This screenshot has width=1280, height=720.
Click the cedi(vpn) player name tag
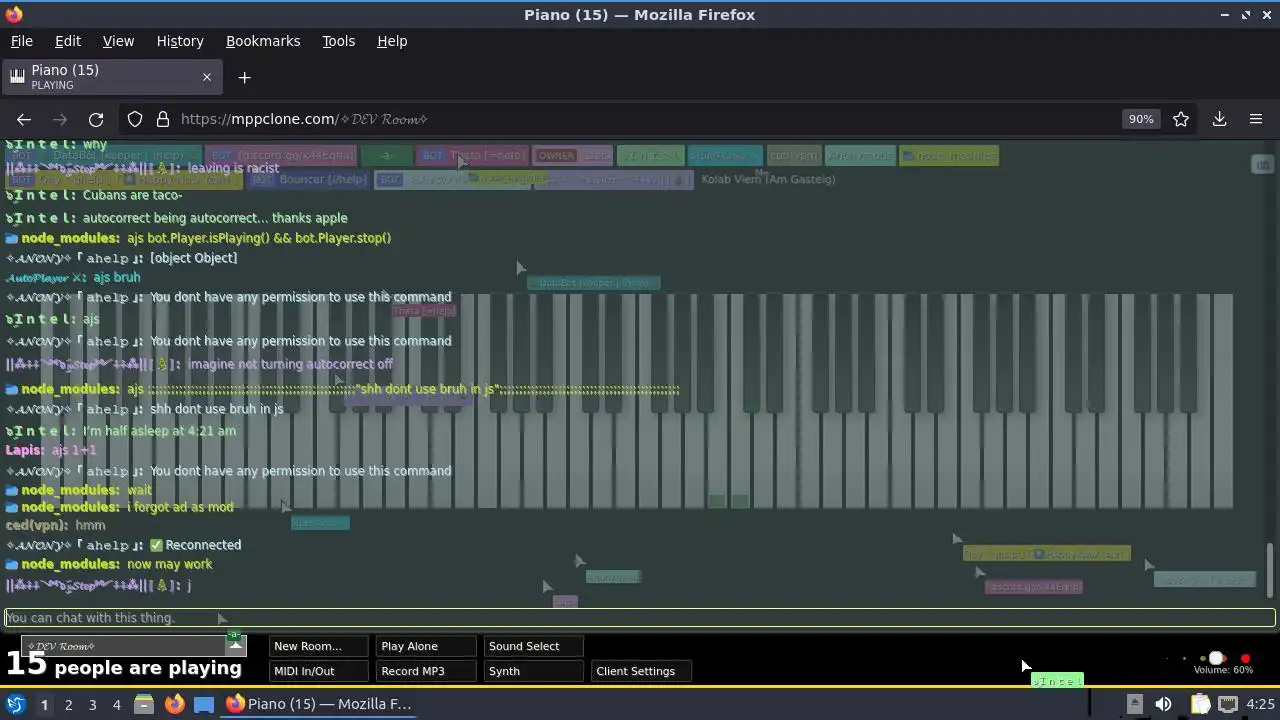793,156
